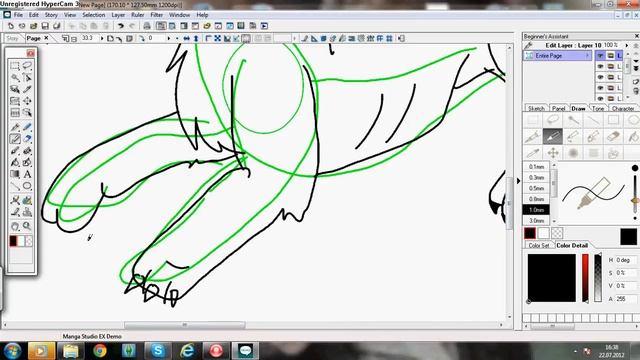Screen dimensions: 640x360
Task: Switch to the Character tab
Action: click(623, 109)
